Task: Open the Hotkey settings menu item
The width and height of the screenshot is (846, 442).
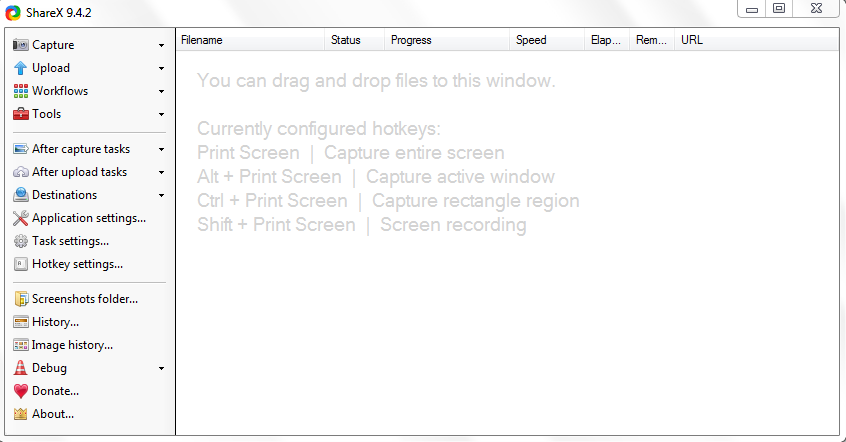Action: [77, 264]
